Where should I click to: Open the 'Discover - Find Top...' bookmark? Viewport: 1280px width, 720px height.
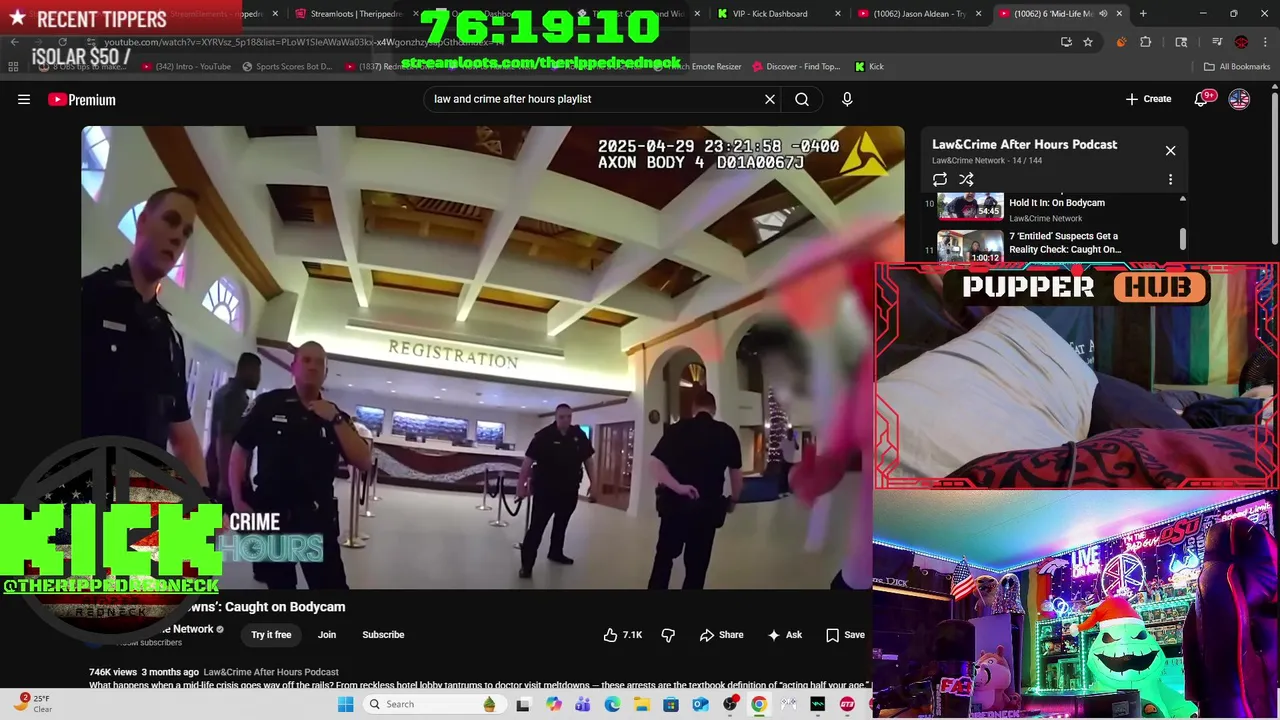tap(795, 67)
